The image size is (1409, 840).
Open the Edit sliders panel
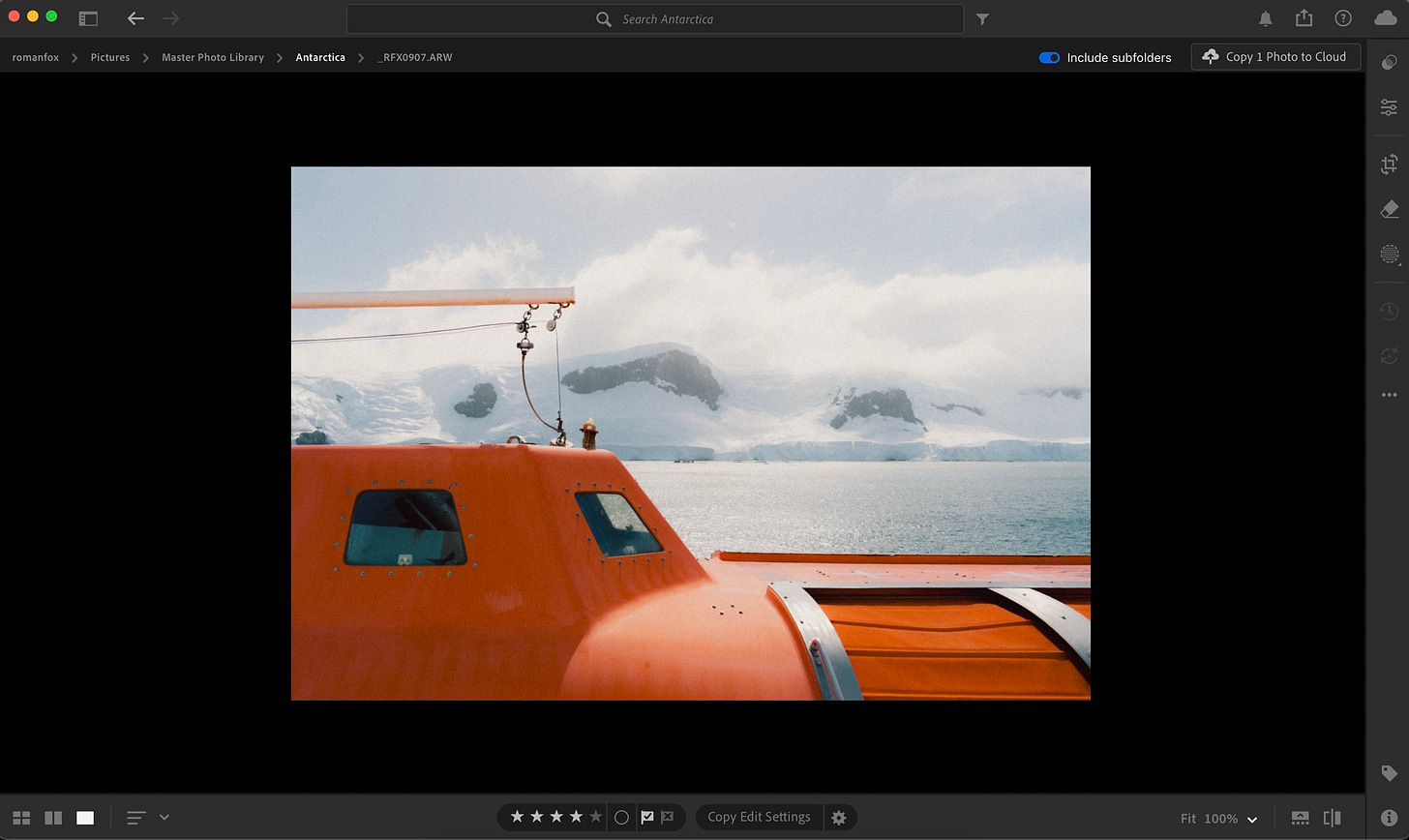(x=1389, y=107)
